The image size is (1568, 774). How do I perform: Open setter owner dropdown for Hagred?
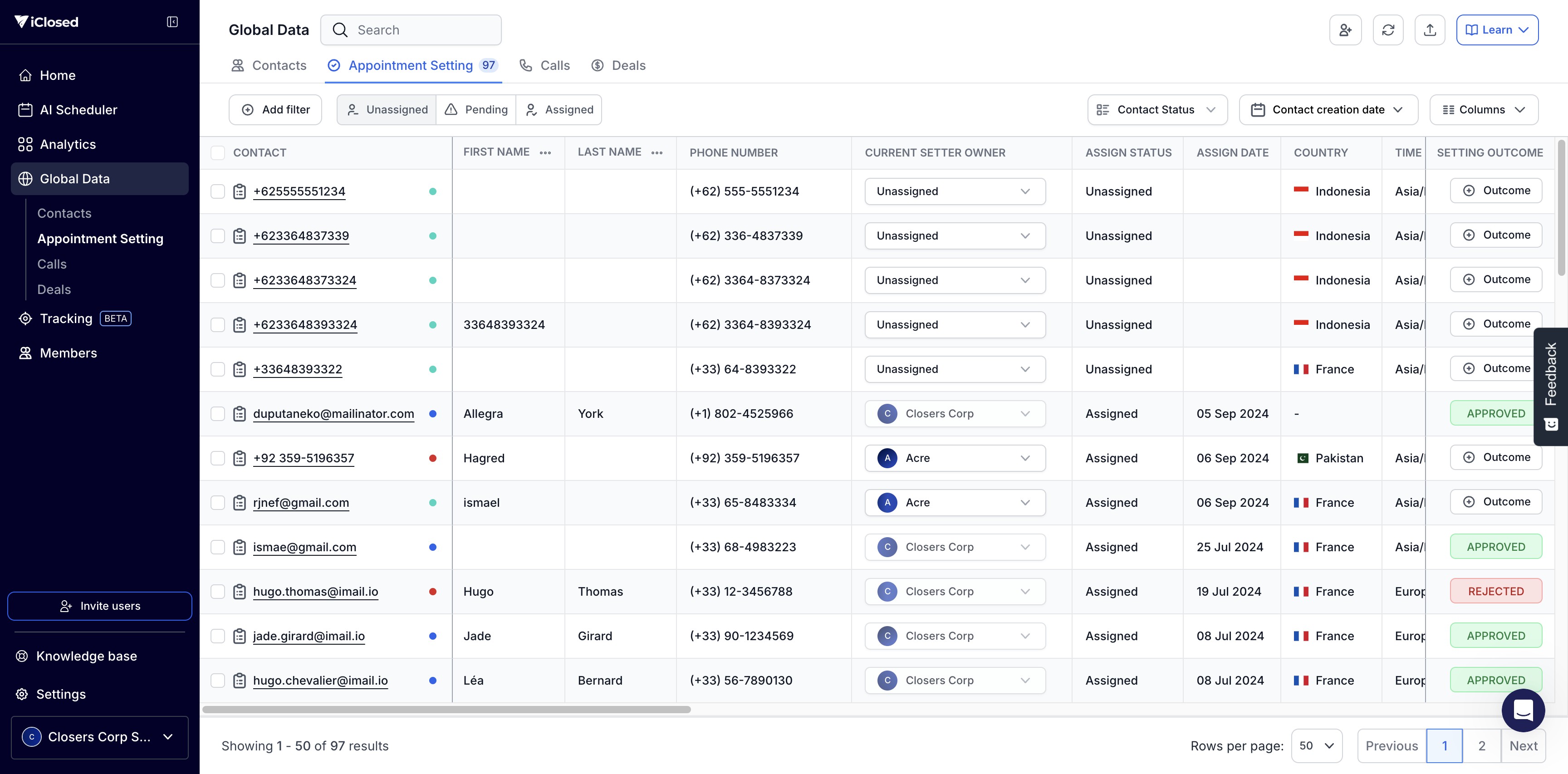pyautogui.click(x=955, y=458)
